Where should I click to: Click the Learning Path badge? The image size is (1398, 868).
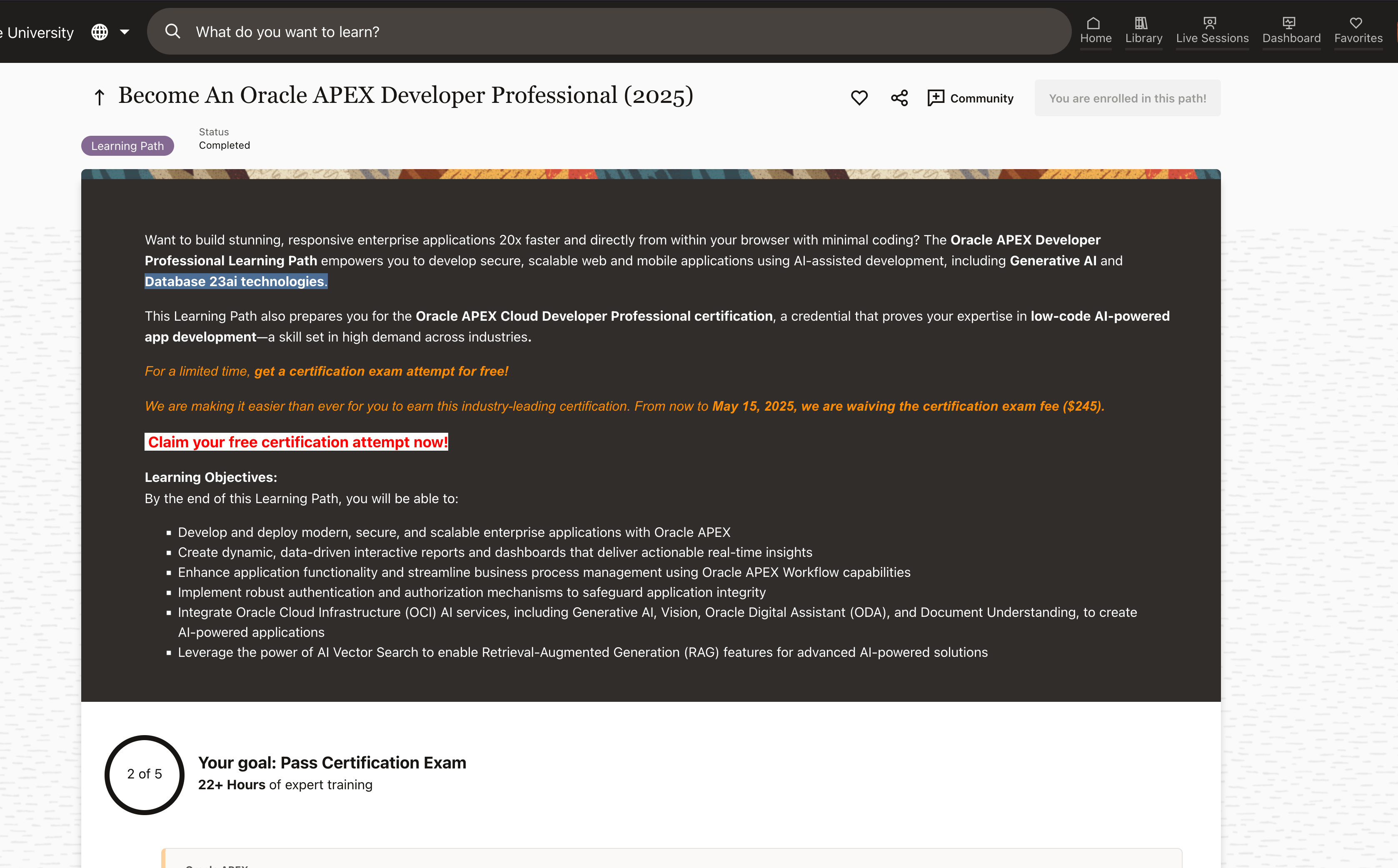(x=127, y=146)
